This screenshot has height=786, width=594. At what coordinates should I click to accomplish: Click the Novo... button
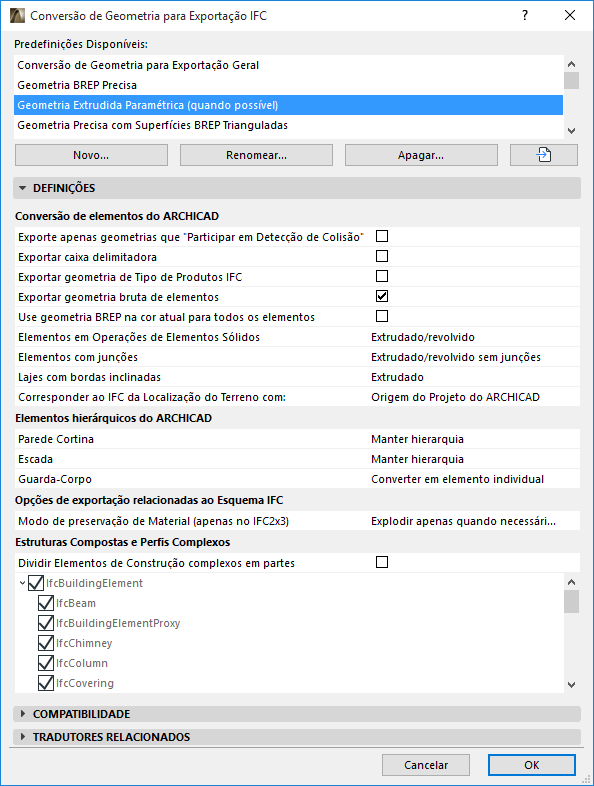pyautogui.click(x=91, y=155)
